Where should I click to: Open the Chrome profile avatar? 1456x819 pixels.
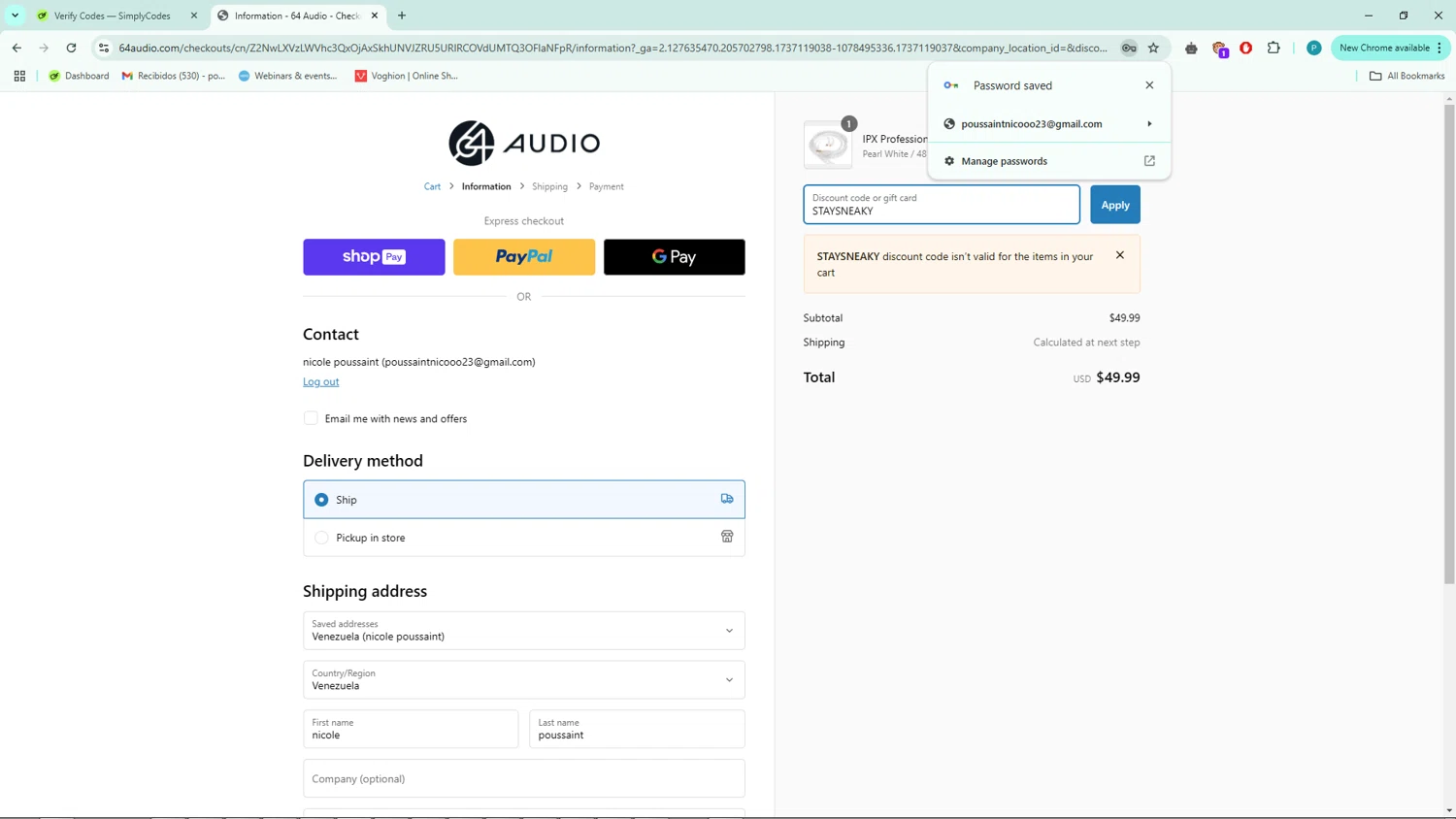click(x=1313, y=48)
